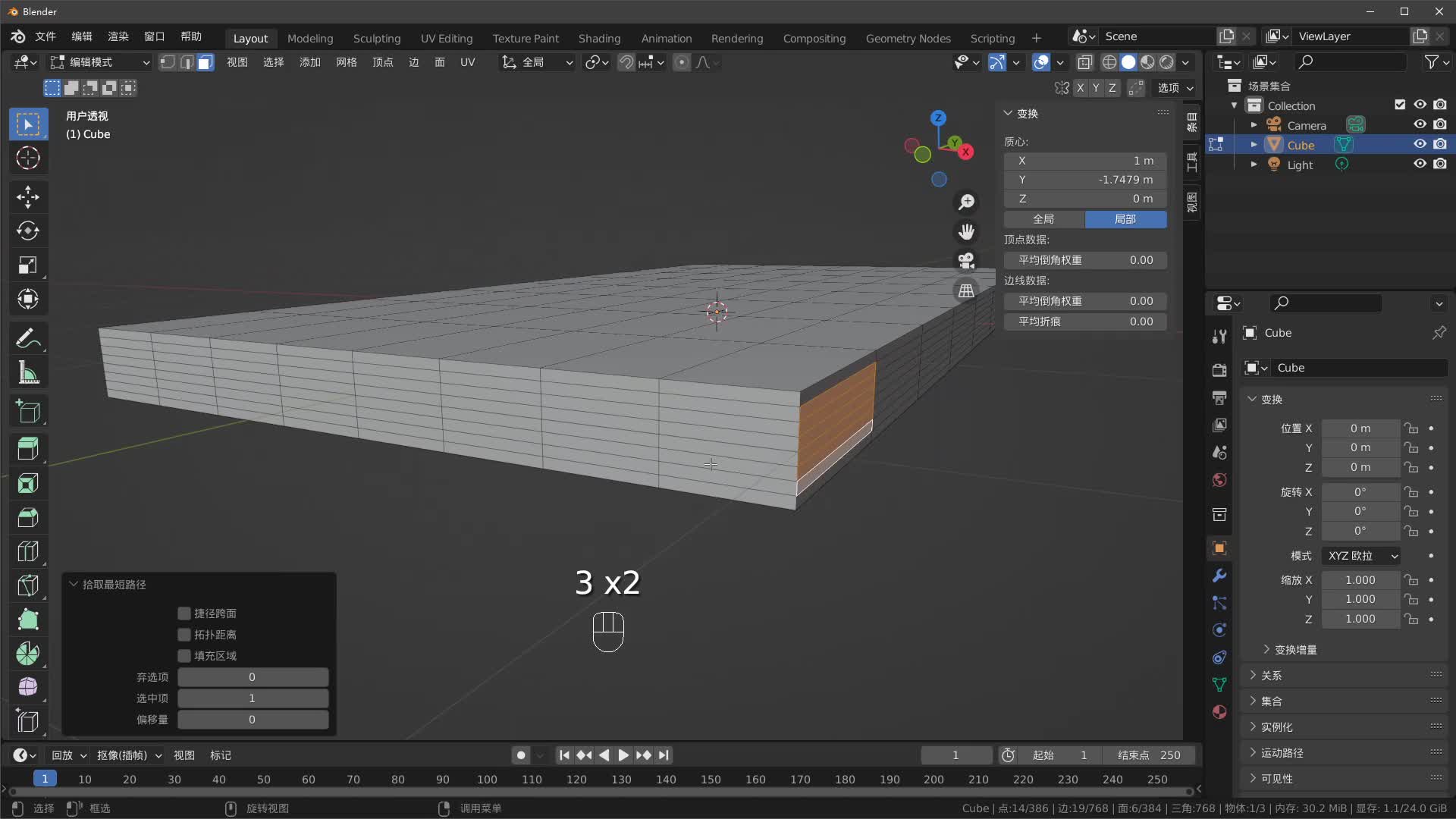Enable the 捷径跨面 checkbox
The width and height of the screenshot is (1456, 819).
coord(184,613)
